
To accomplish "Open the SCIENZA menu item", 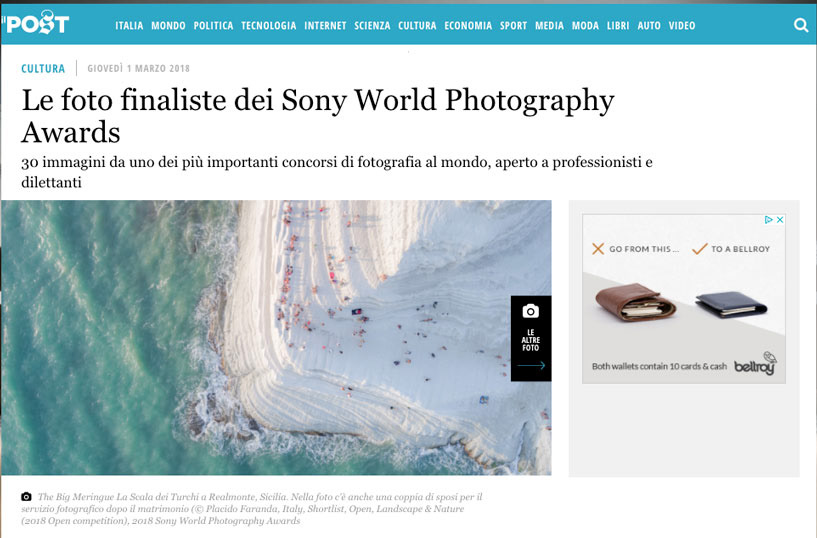I will pyautogui.click(x=372, y=26).
